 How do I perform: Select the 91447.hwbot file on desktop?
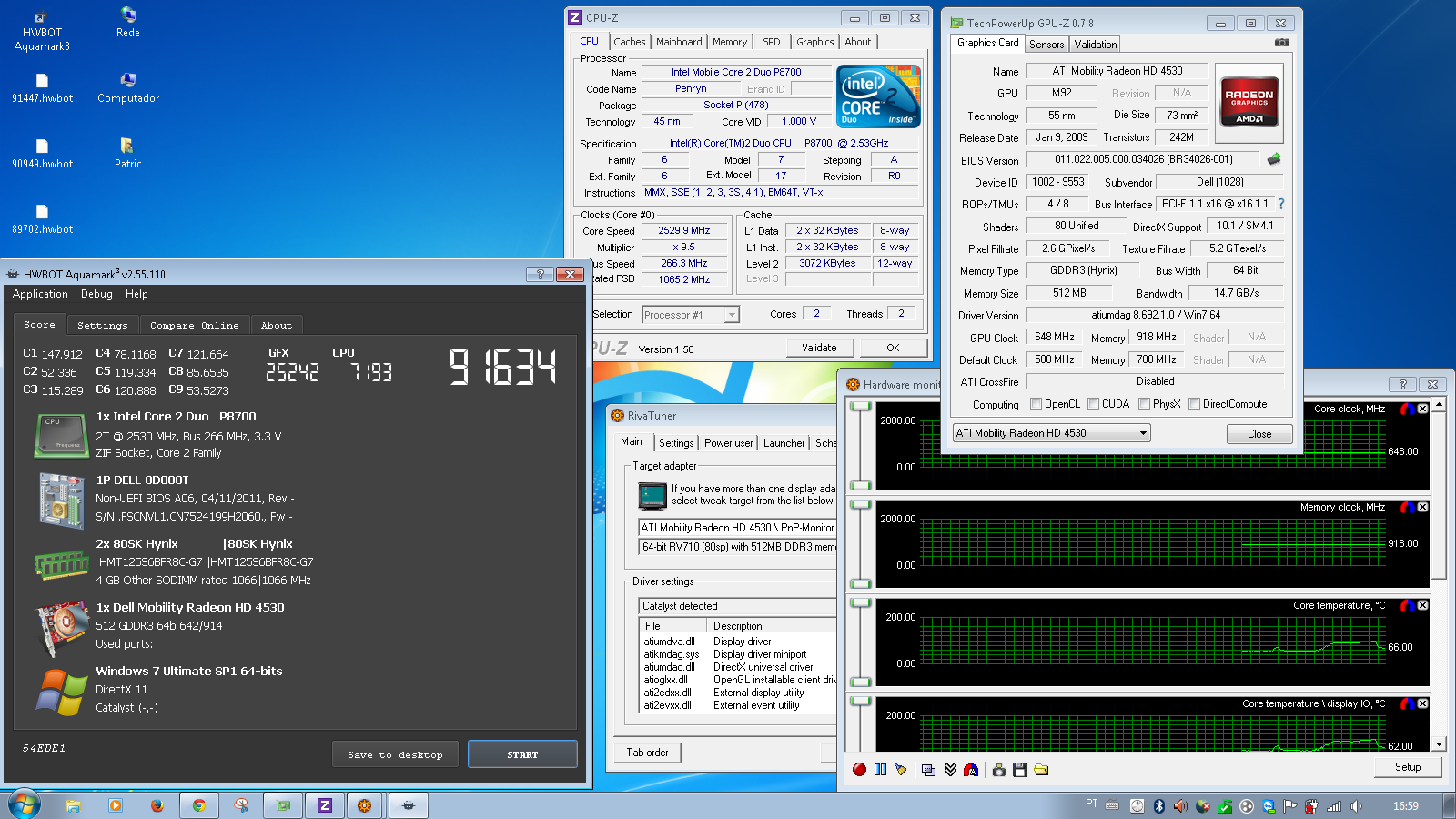(42, 87)
